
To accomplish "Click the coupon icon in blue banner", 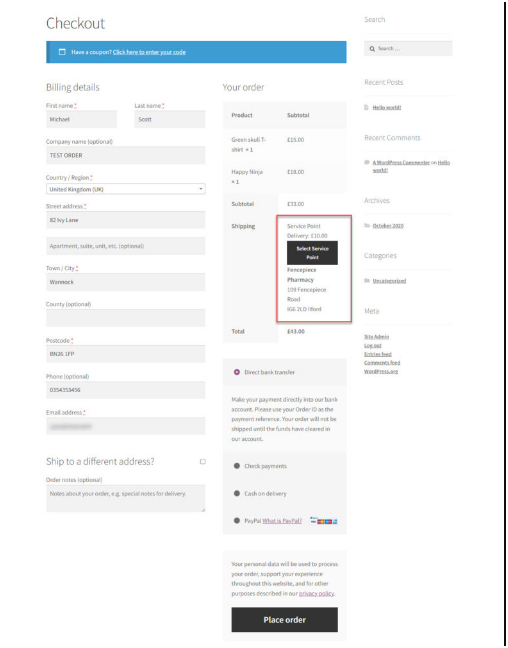I will point(62,52).
